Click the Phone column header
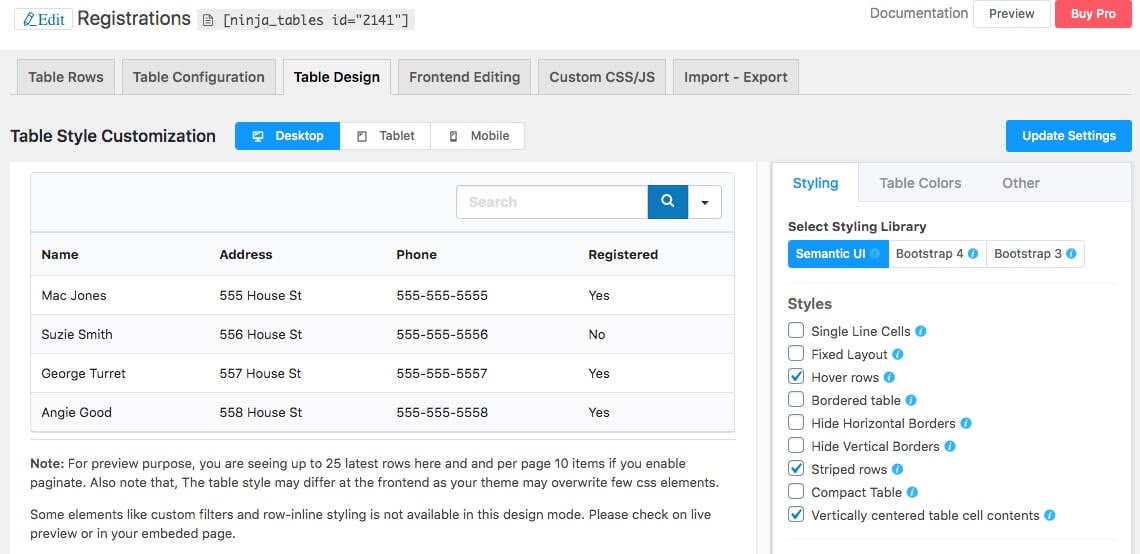Screen dimensions: 1140x554 point(417,254)
